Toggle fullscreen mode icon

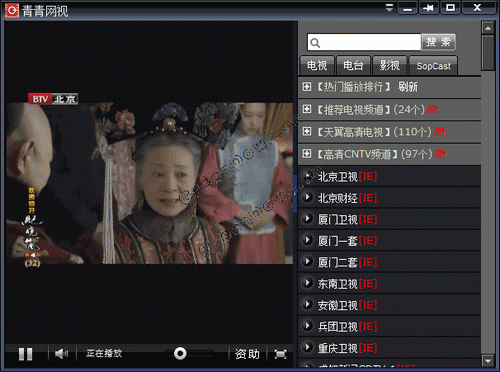pos(280,354)
